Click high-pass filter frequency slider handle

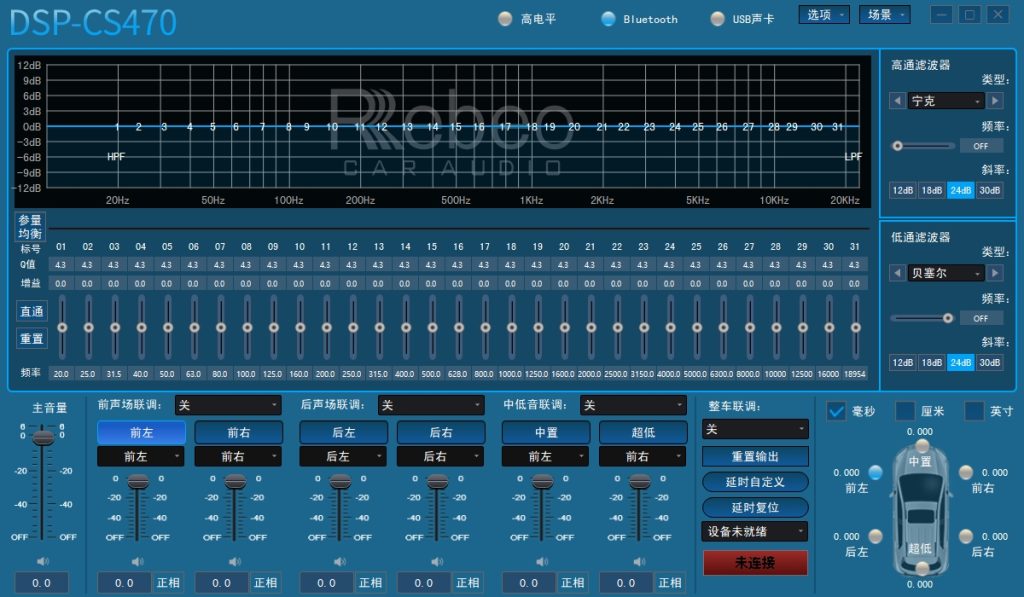click(x=898, y=146)
